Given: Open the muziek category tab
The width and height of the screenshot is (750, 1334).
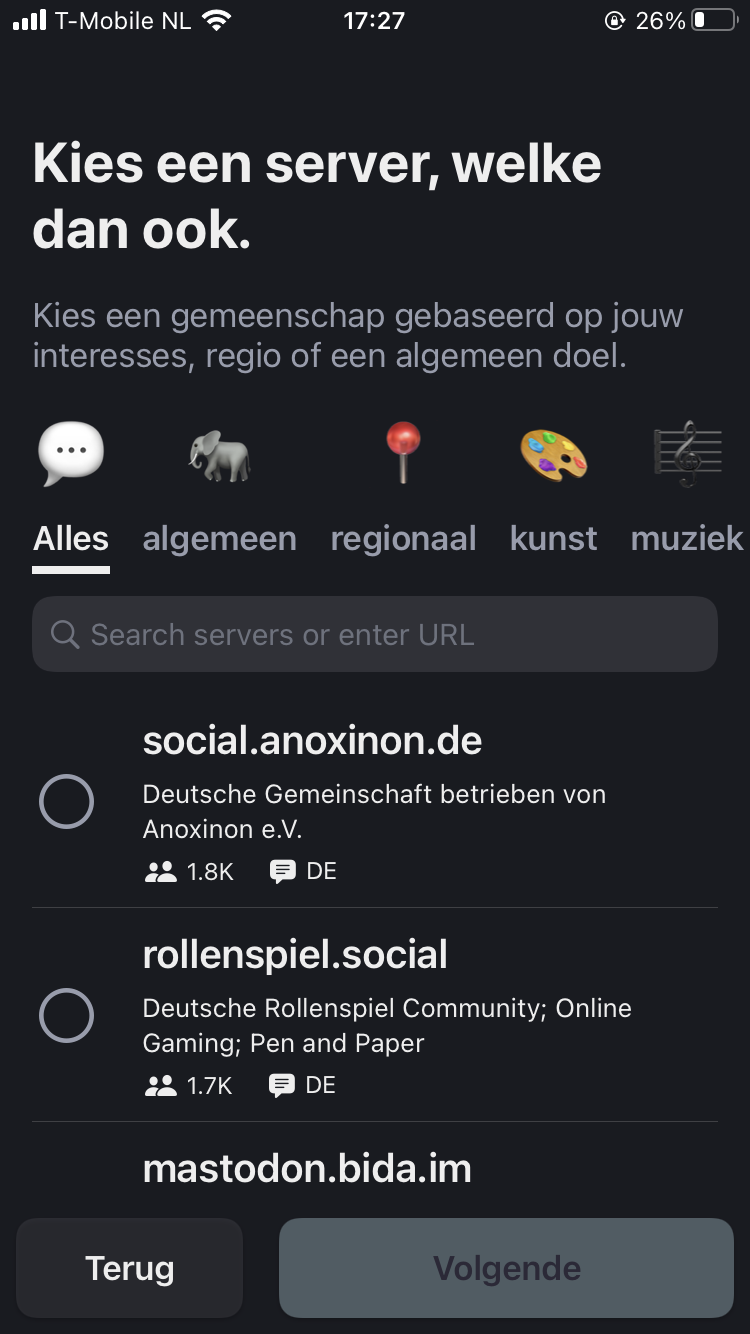Looking at the screenshot, I should pyautogui.click(x=687, y=539).
